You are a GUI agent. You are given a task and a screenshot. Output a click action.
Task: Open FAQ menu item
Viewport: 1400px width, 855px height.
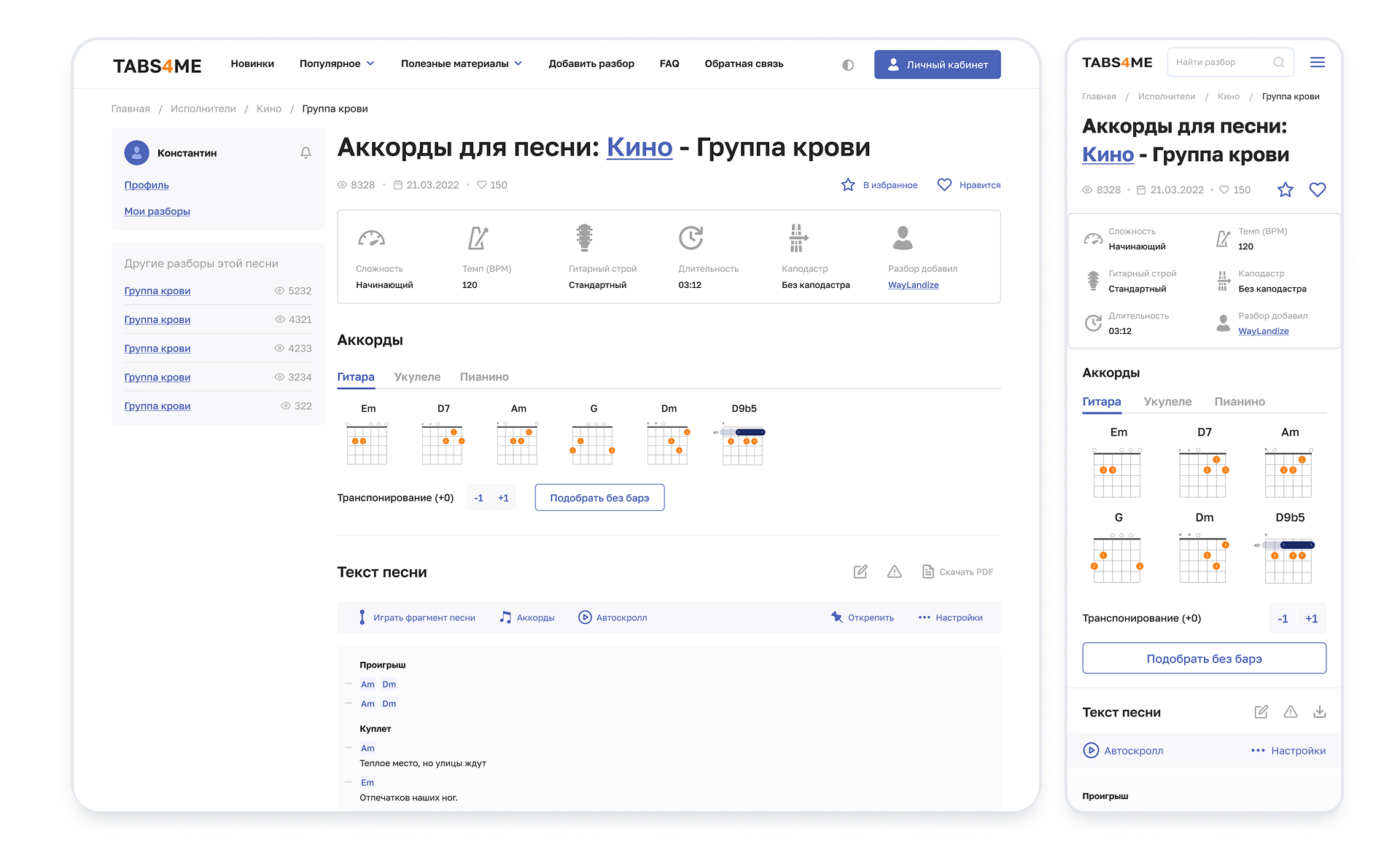tap(669, 64)
